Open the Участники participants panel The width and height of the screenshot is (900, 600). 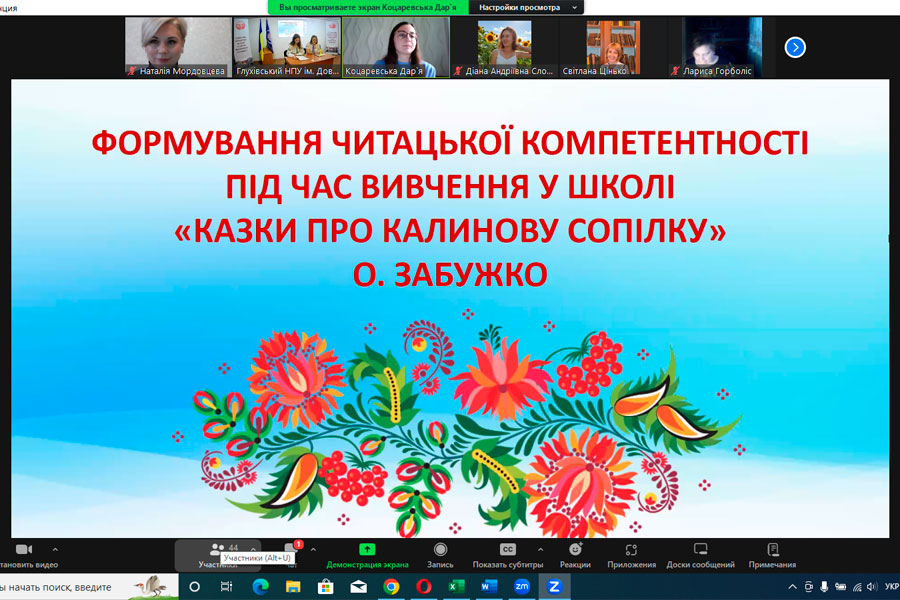click(x=218, y=555)
